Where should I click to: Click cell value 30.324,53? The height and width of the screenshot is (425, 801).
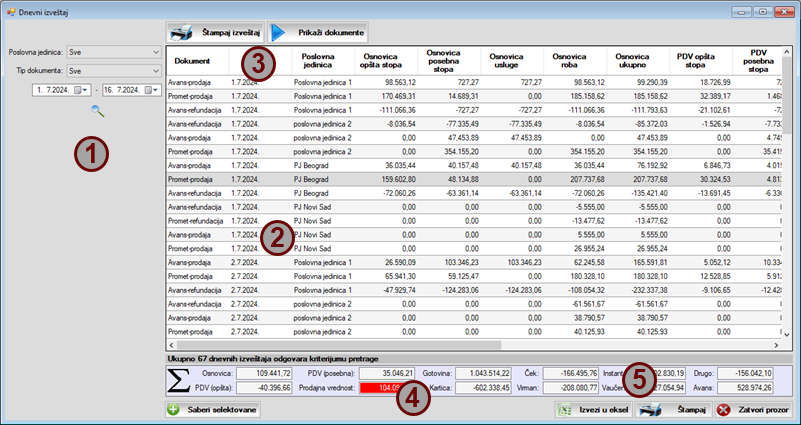pos(715,179)
